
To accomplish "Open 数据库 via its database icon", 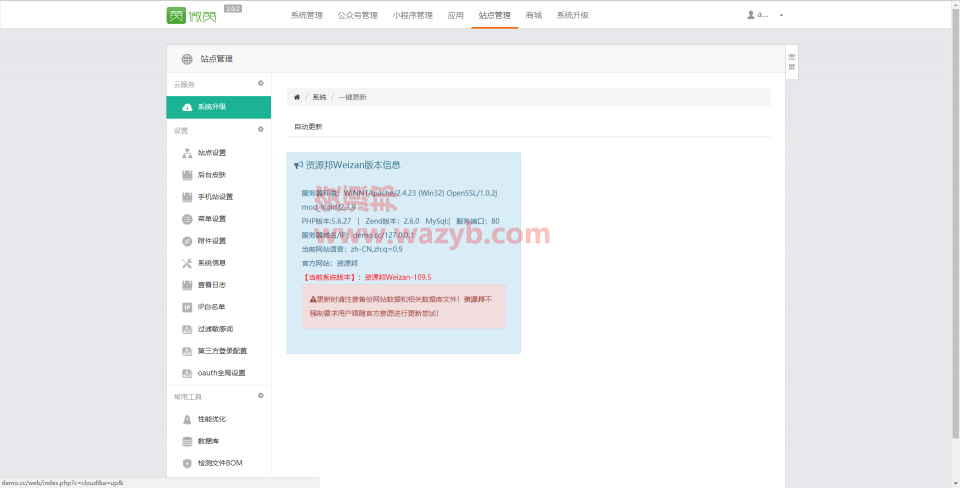I will tap(187, 441).
